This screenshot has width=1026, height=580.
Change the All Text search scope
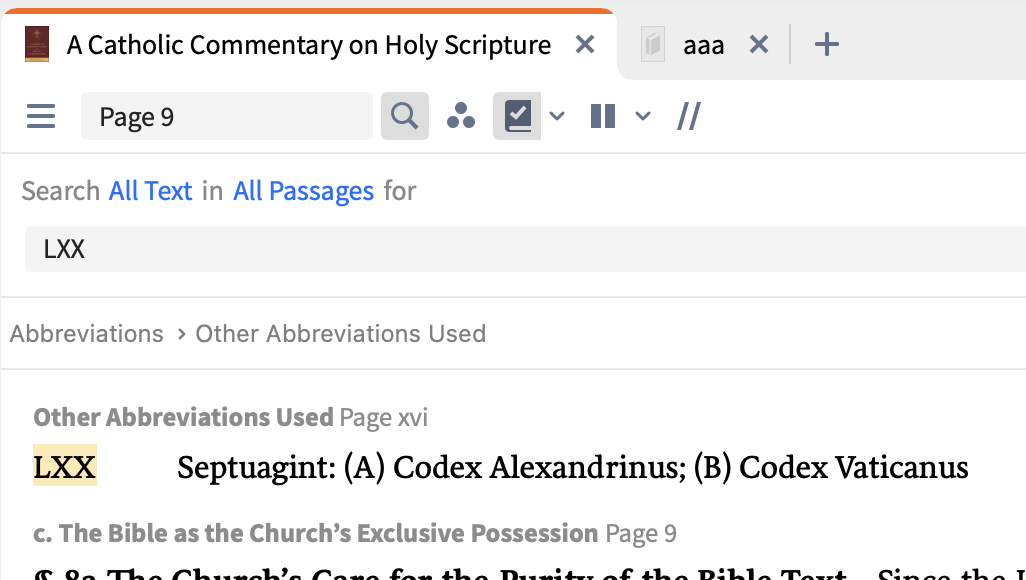(x=150, y=191)
